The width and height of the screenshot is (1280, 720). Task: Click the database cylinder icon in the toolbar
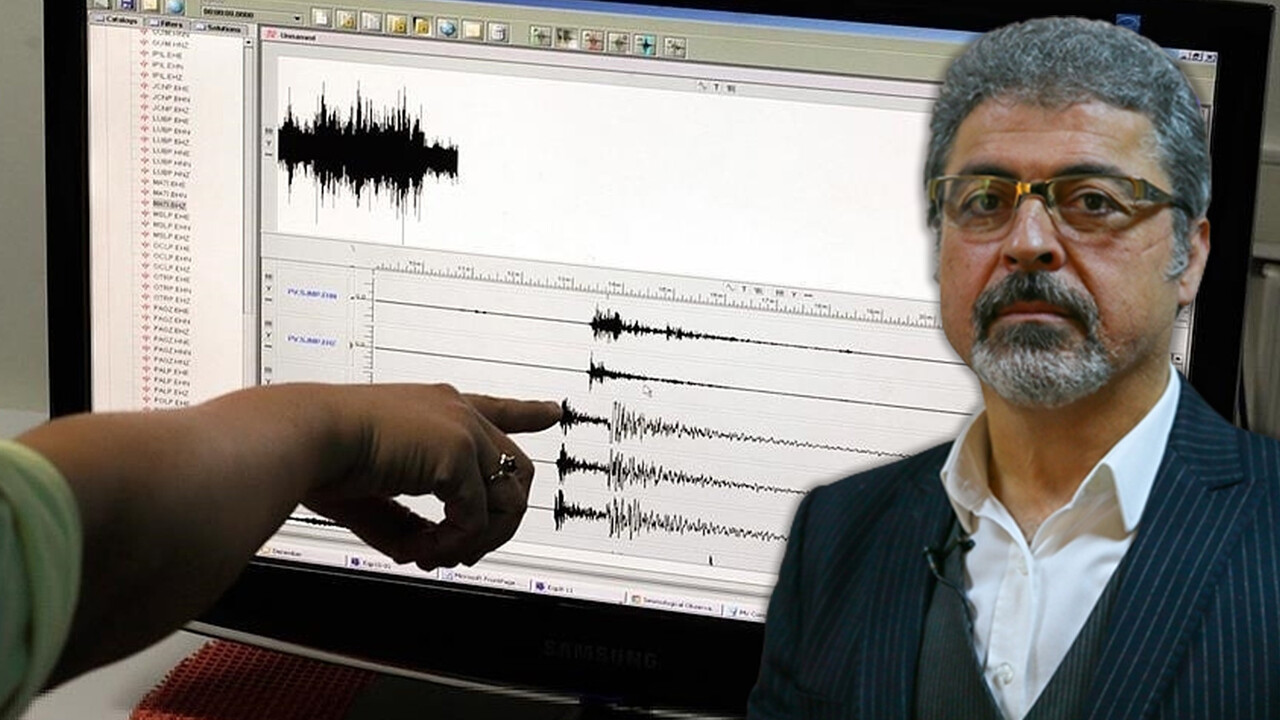point(499,32)
